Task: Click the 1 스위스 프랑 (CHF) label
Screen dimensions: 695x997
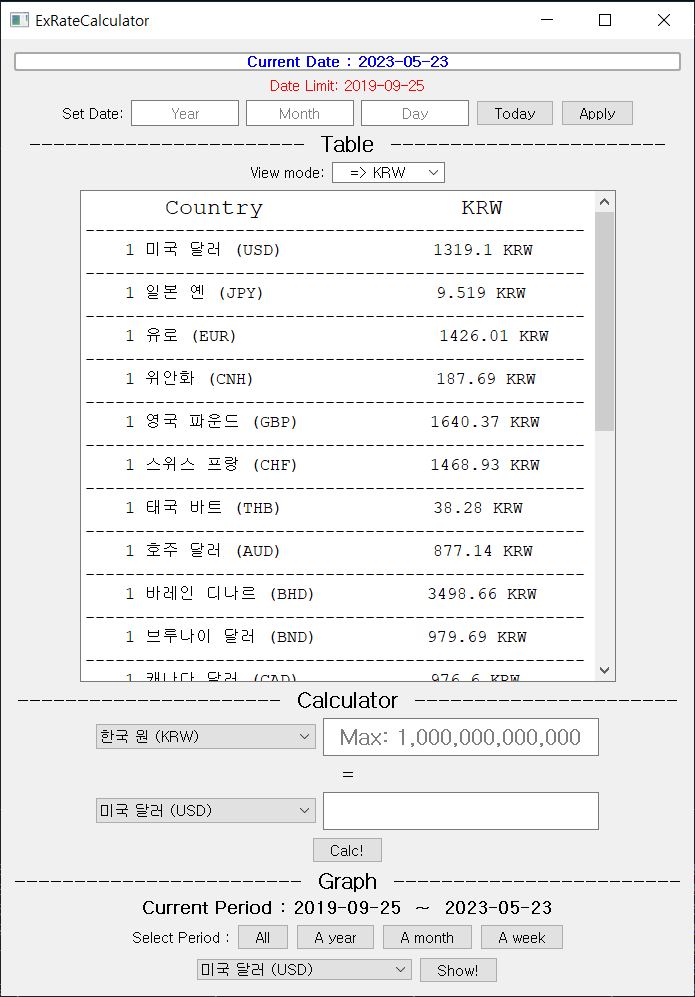Action: 211,464
